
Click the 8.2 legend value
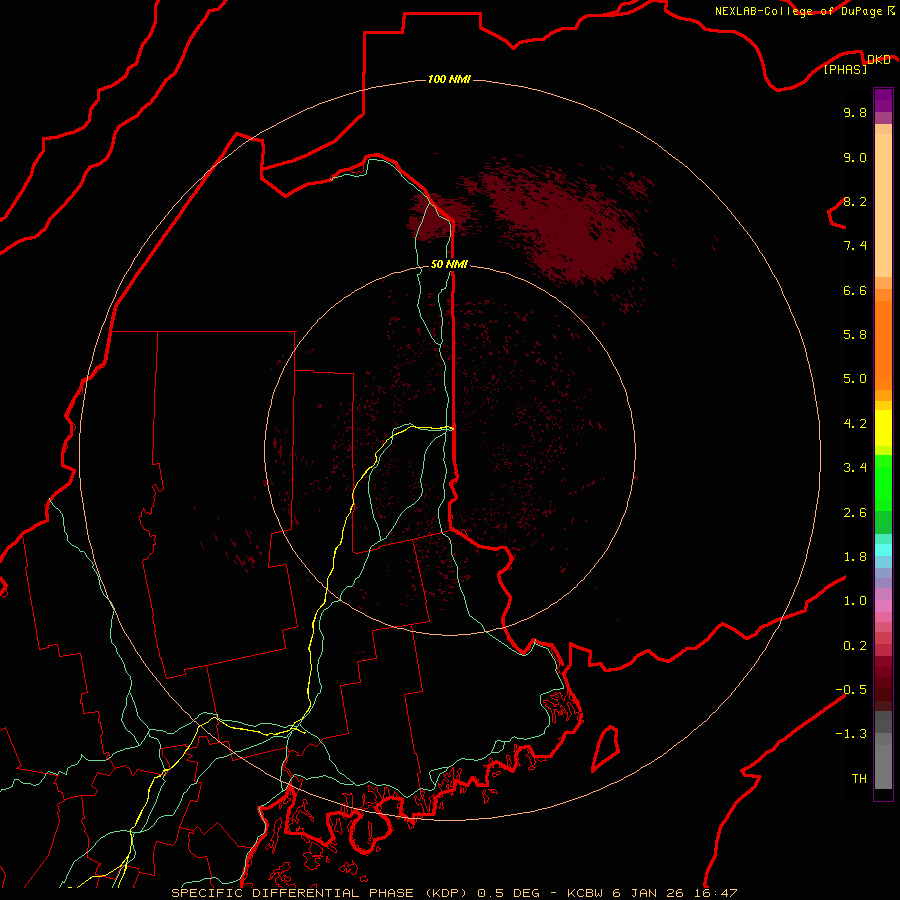855,201
